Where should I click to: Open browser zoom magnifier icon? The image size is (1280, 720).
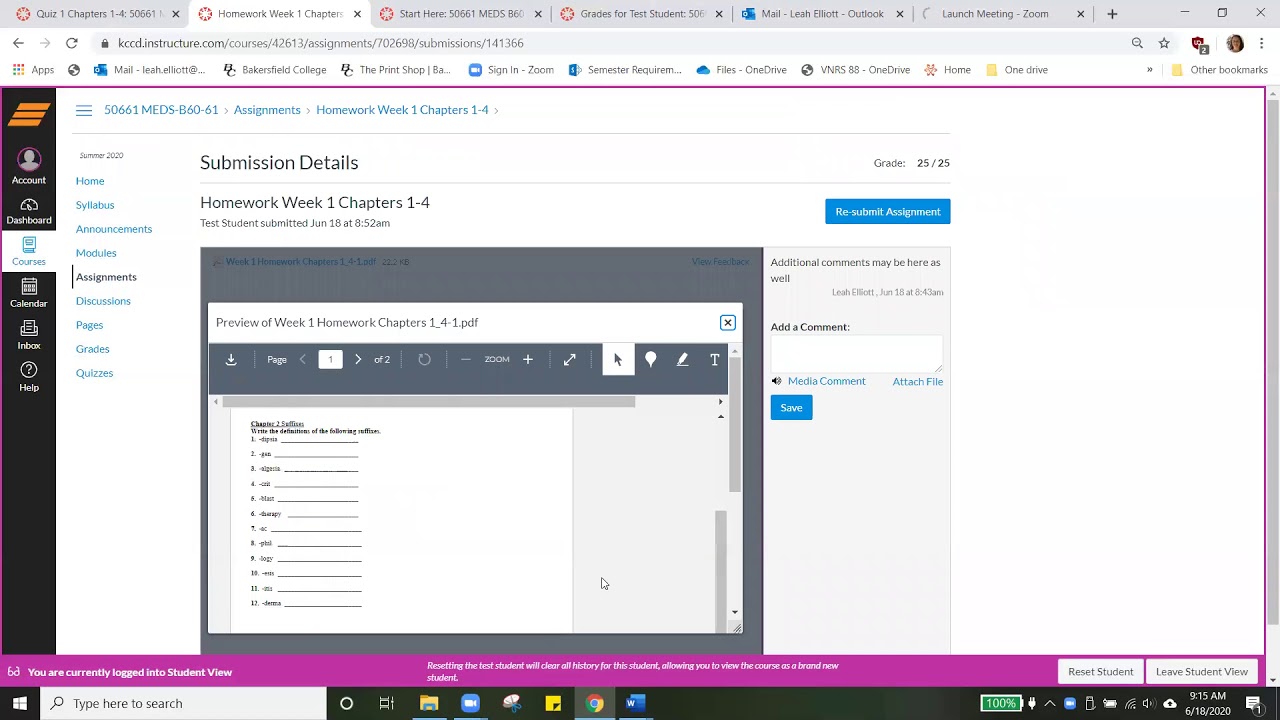pyautogui.click(x=1137, y=43)
